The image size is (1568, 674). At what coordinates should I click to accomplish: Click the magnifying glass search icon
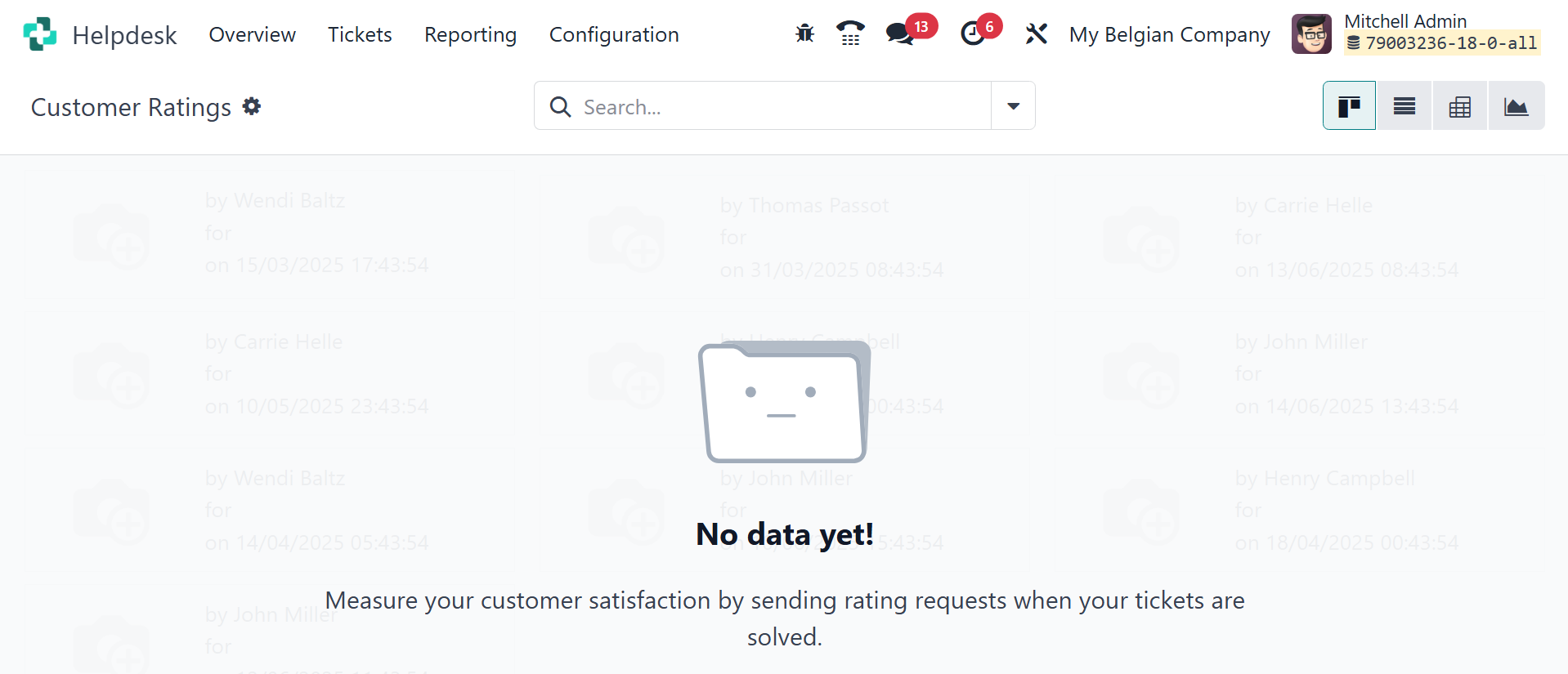560,106
